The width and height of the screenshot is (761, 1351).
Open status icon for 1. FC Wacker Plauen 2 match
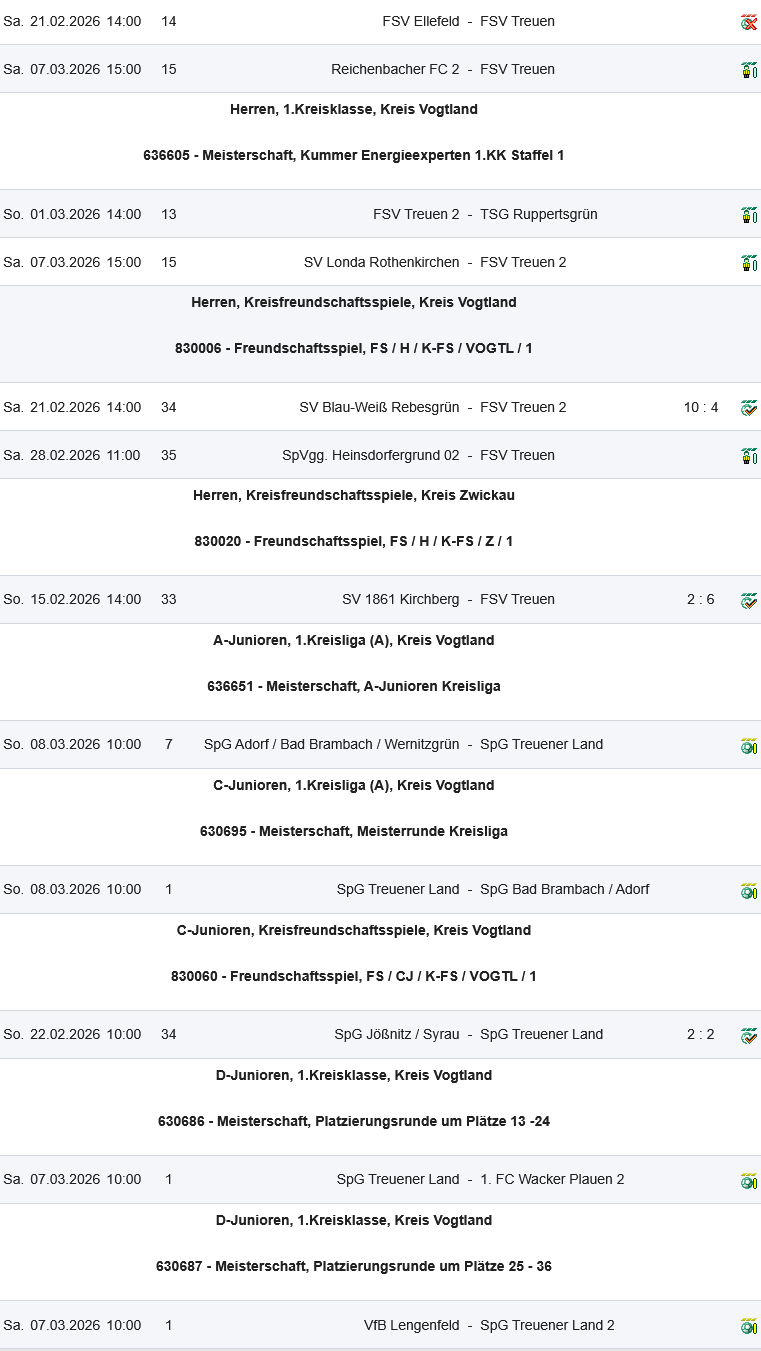[x=748, y=1181]
